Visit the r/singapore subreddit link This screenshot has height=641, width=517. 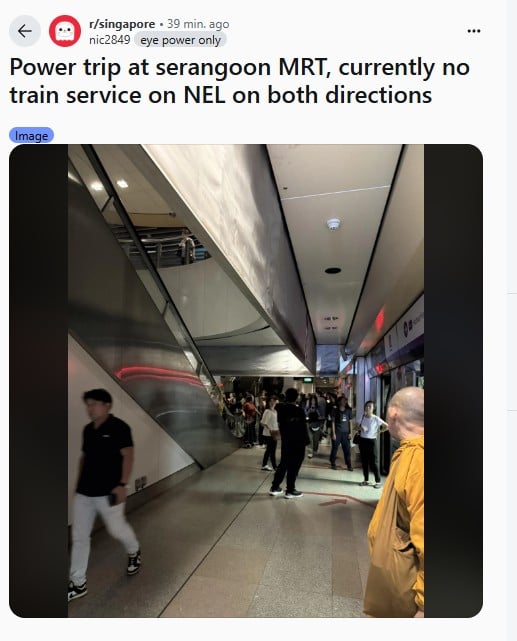[122, 24]
